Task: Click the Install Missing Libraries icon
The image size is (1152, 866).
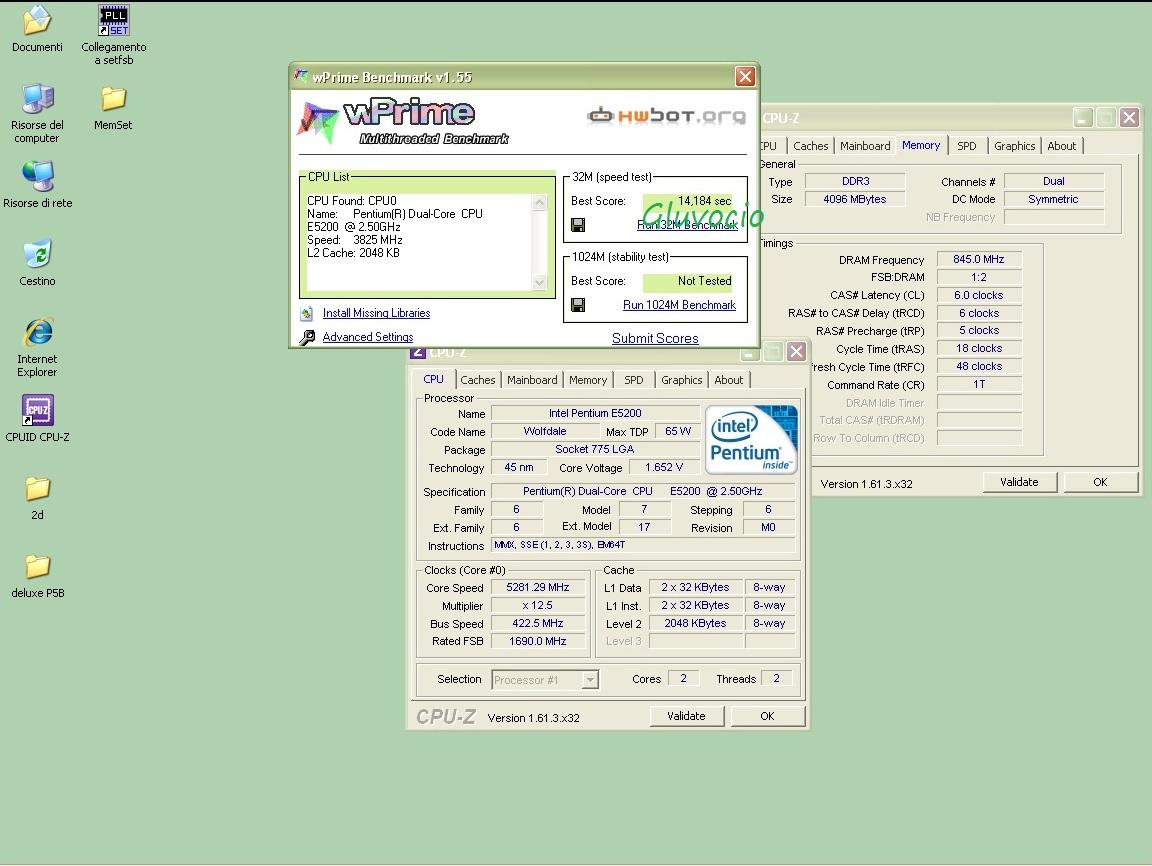Action: pos(307,314)
